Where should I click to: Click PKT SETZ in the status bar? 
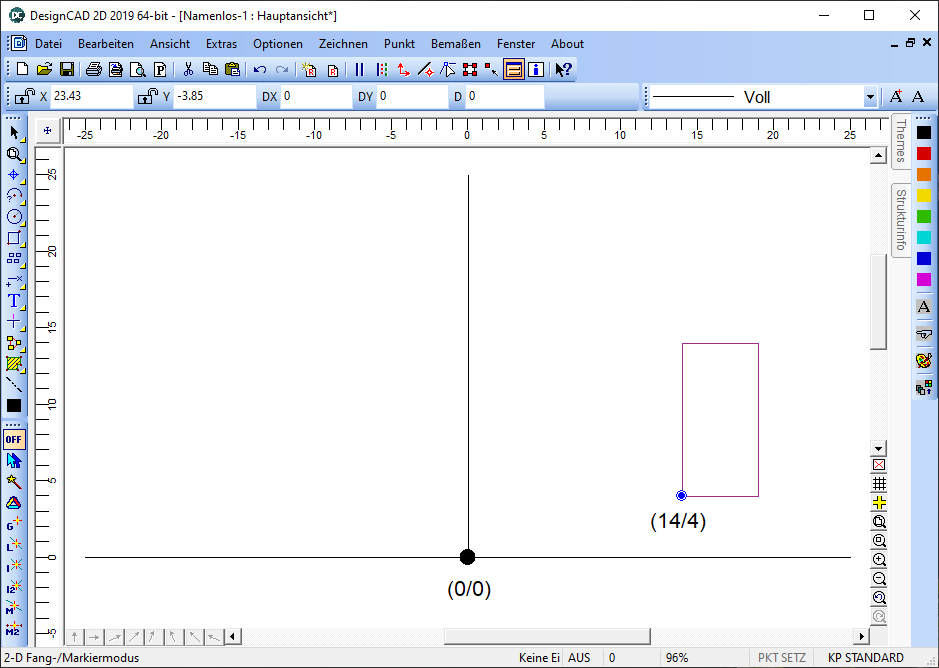click(780, 657)
